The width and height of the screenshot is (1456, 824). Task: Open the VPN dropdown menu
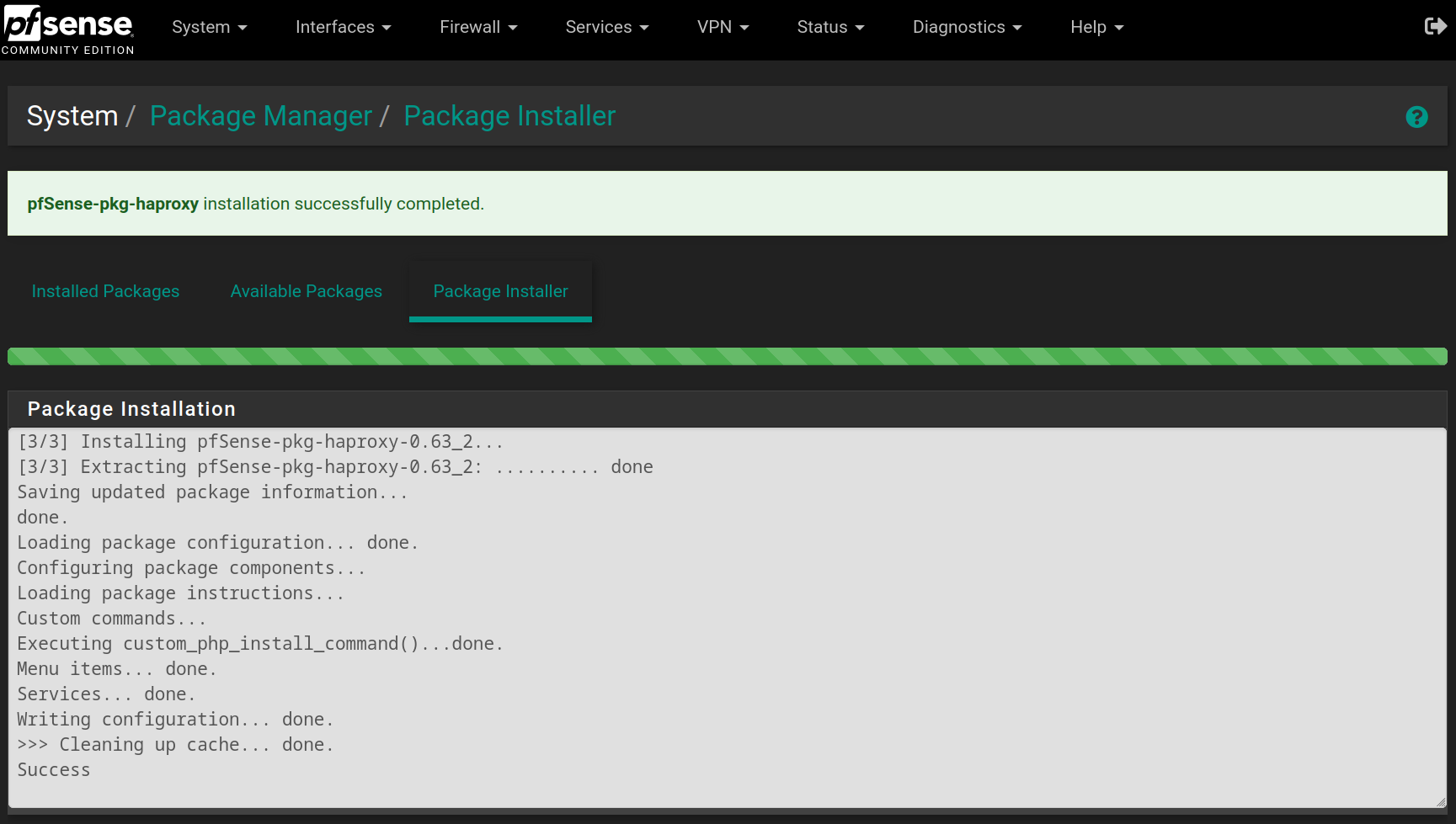tap(723, 27)
